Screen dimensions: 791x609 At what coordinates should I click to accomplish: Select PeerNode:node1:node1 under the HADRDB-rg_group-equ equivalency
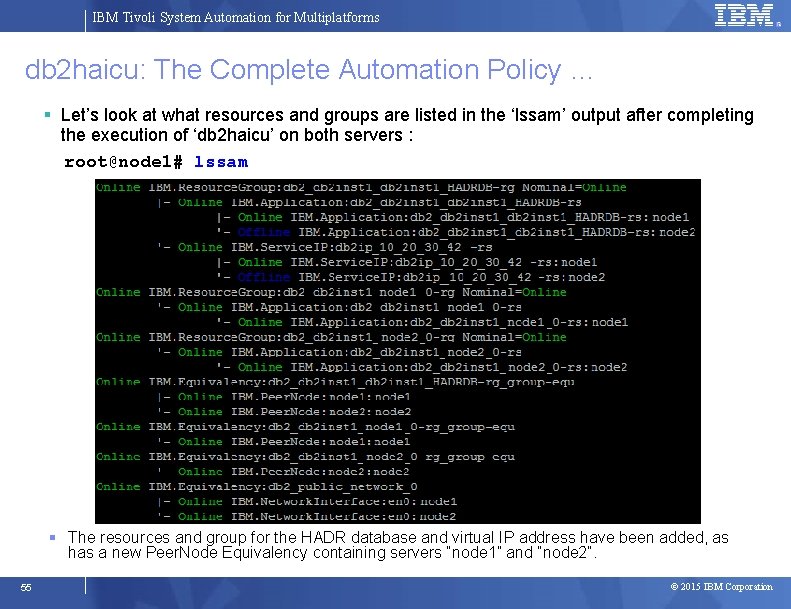pos(284,397)
